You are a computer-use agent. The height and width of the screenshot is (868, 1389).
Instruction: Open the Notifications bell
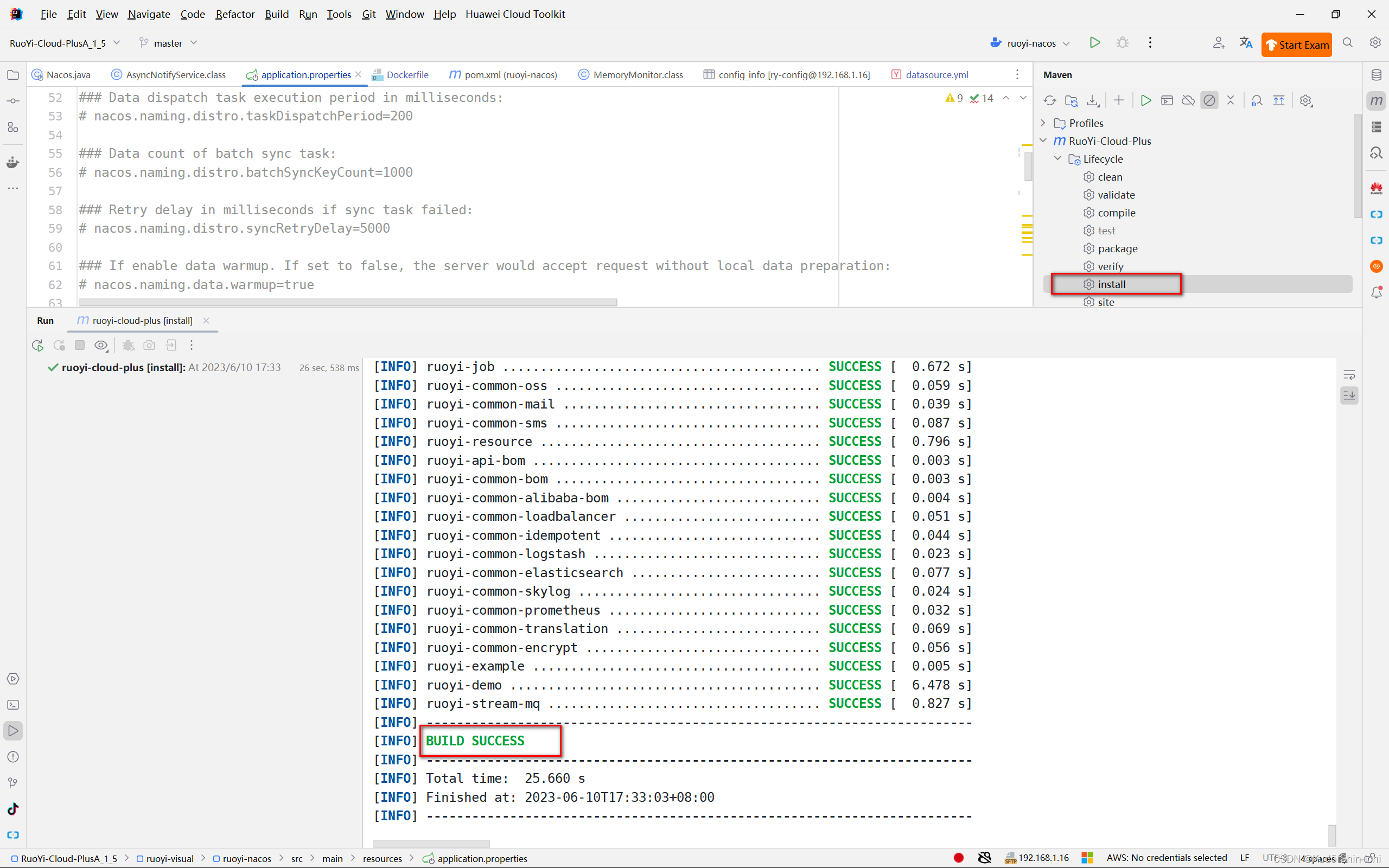(1377, 293)
